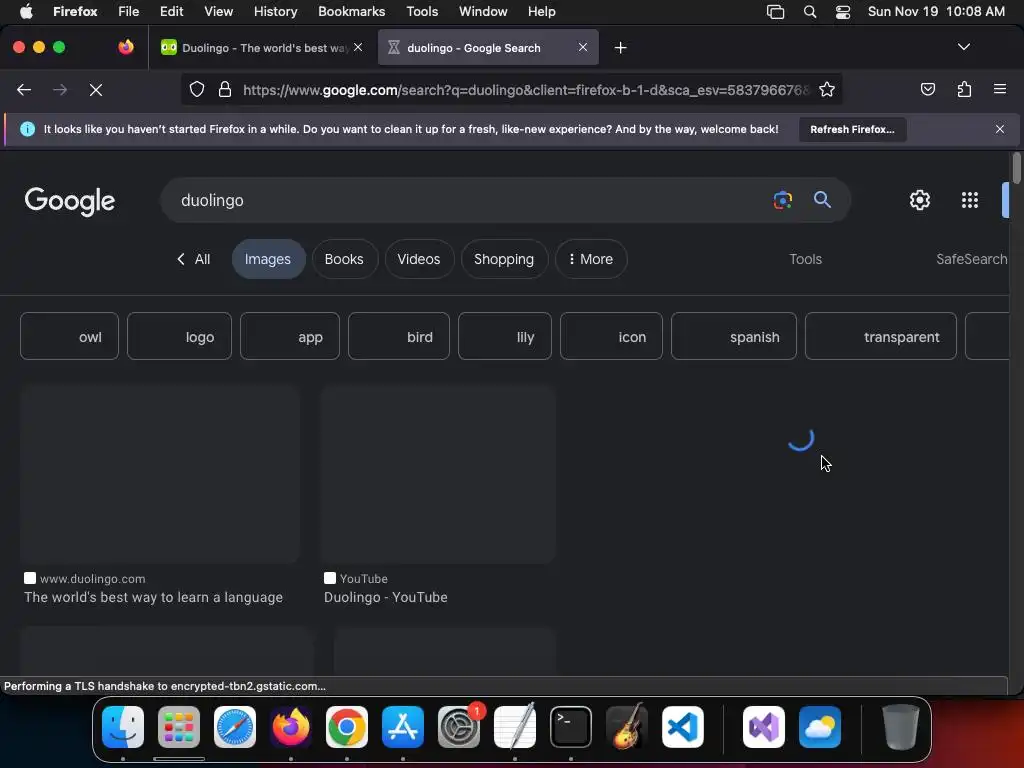Filter images by the lily chip
Viewport: 1024px width, 768px height.
point(505,336)
